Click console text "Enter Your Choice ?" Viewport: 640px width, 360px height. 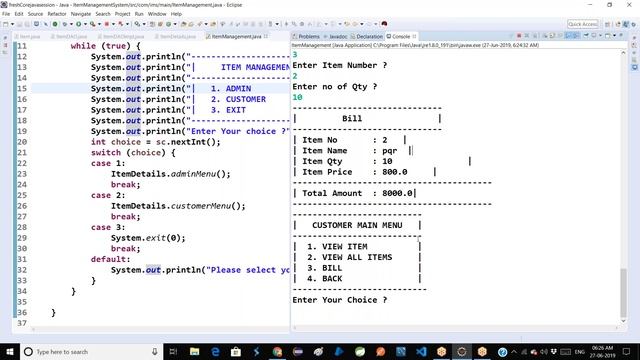point(340,300)
